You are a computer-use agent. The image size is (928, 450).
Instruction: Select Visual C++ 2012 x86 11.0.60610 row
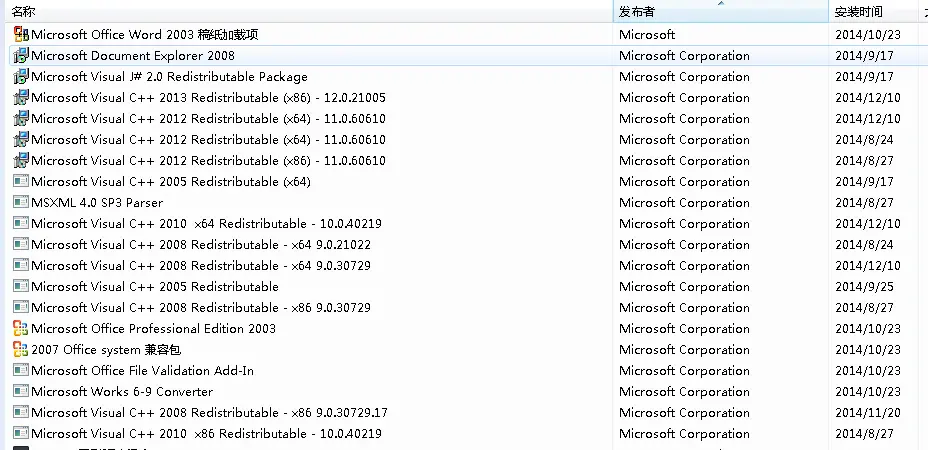pos(464,160)
